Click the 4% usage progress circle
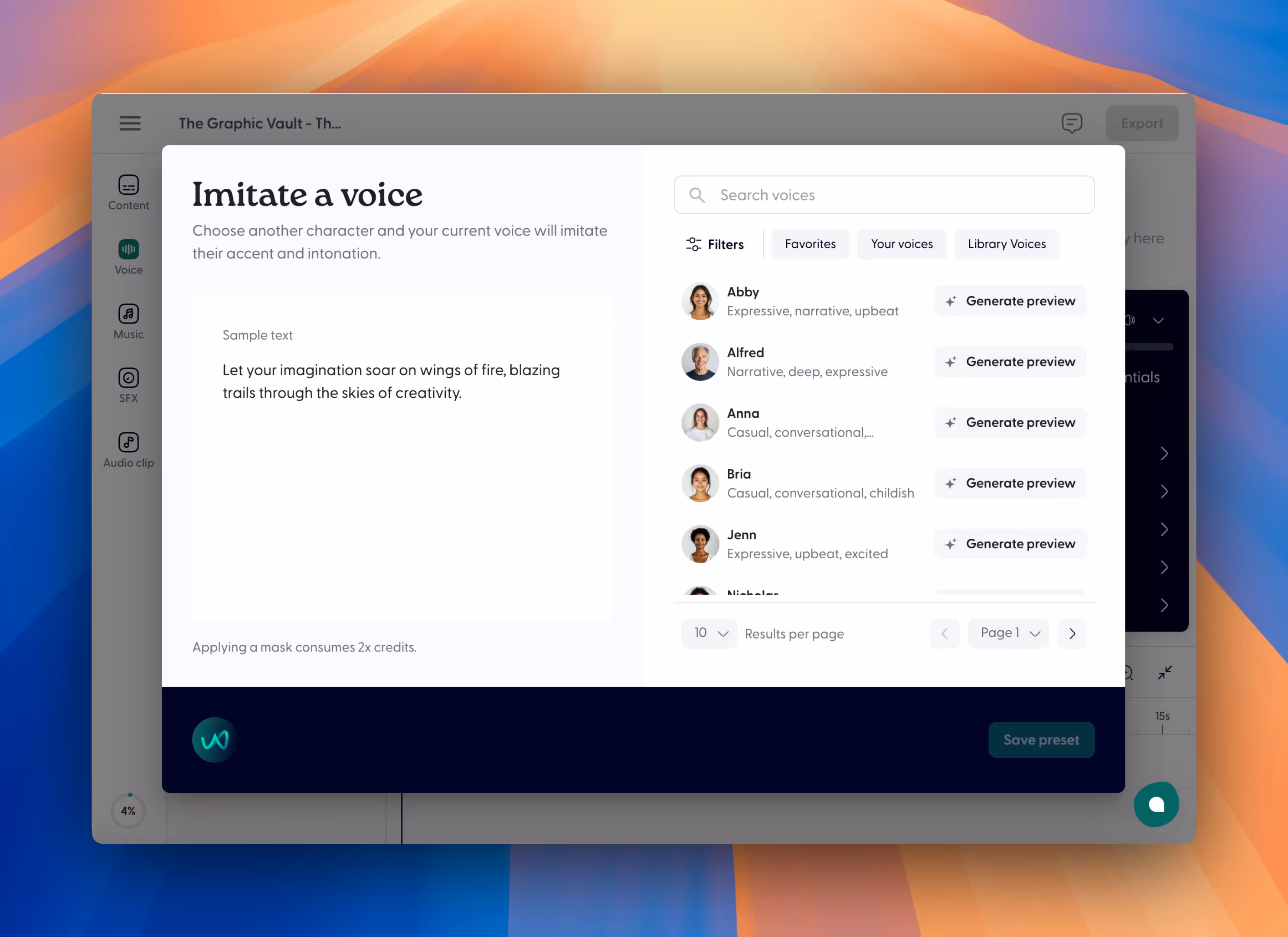The height and width of the screenshot is (937, 1288). point(128,811)
